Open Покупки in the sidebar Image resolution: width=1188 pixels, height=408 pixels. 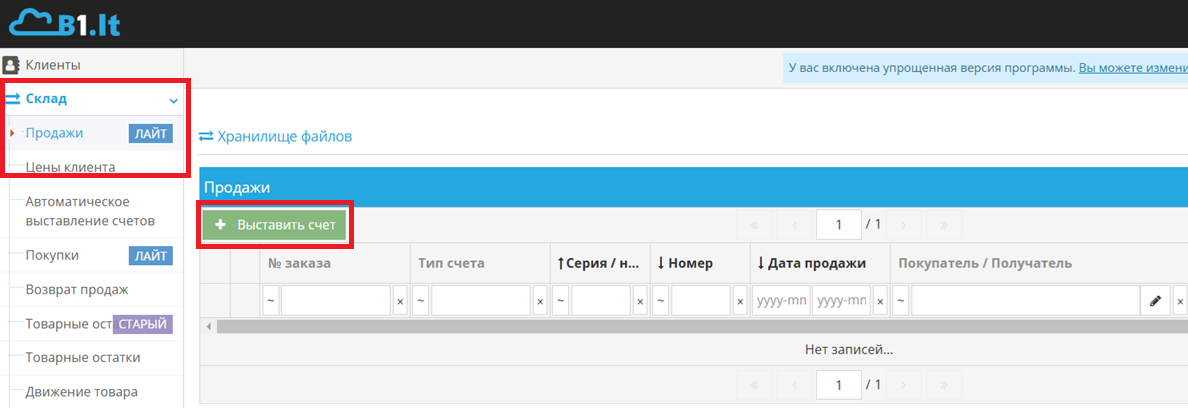(52, 255)
